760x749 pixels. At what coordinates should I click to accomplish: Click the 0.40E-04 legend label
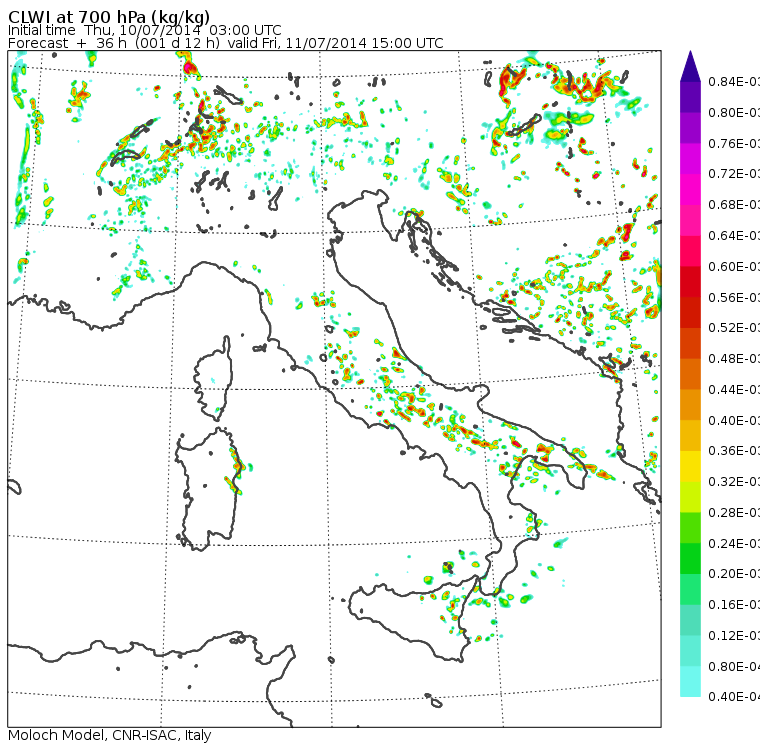click(734, 697)
